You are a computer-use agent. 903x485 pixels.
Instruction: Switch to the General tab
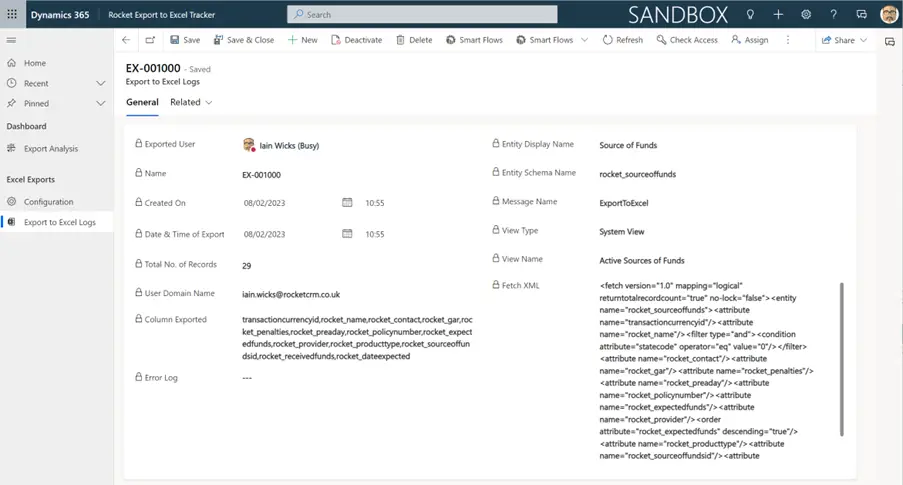point(142,102)
